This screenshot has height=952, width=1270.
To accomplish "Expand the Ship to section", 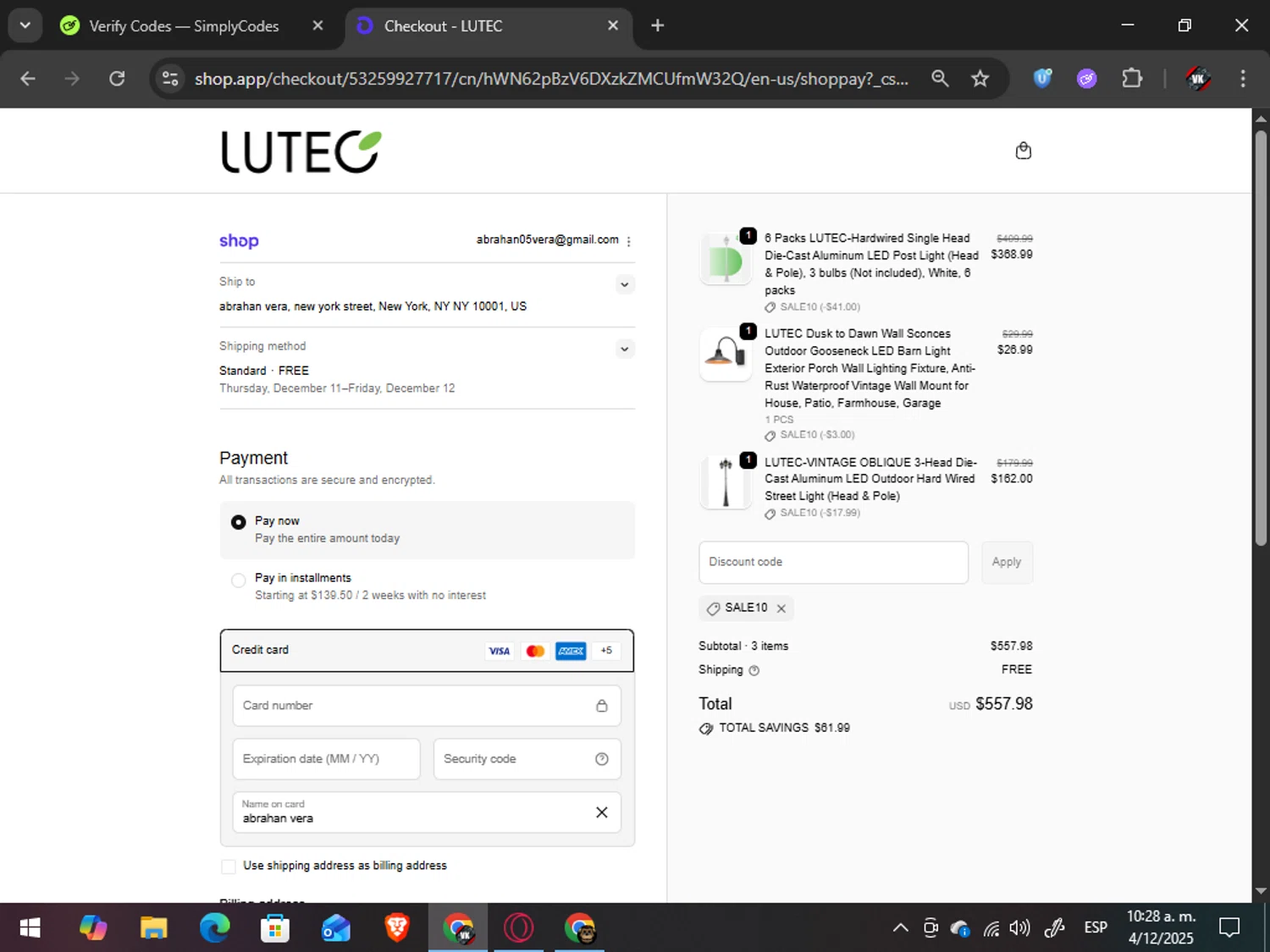I will [x=624, y=284].
